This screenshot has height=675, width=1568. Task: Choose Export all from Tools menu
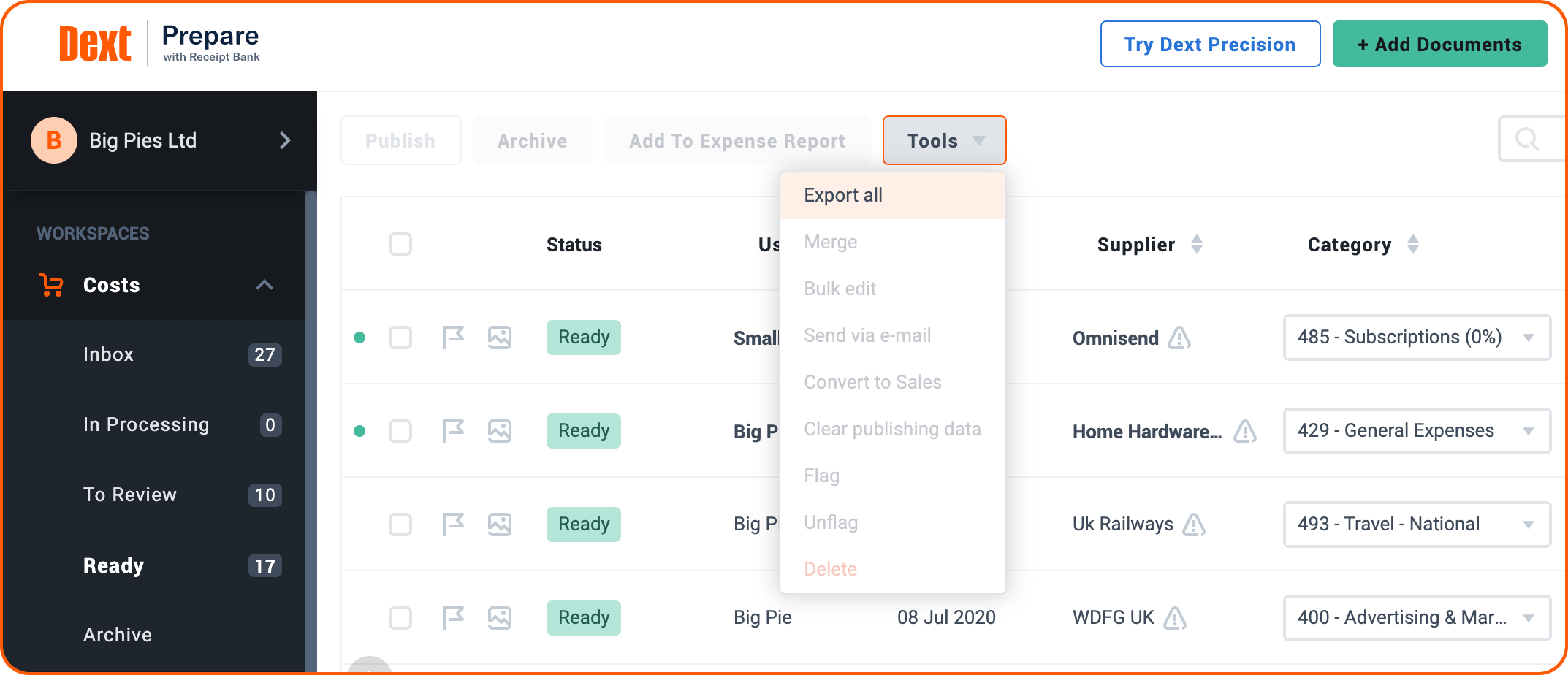[893, 196]
